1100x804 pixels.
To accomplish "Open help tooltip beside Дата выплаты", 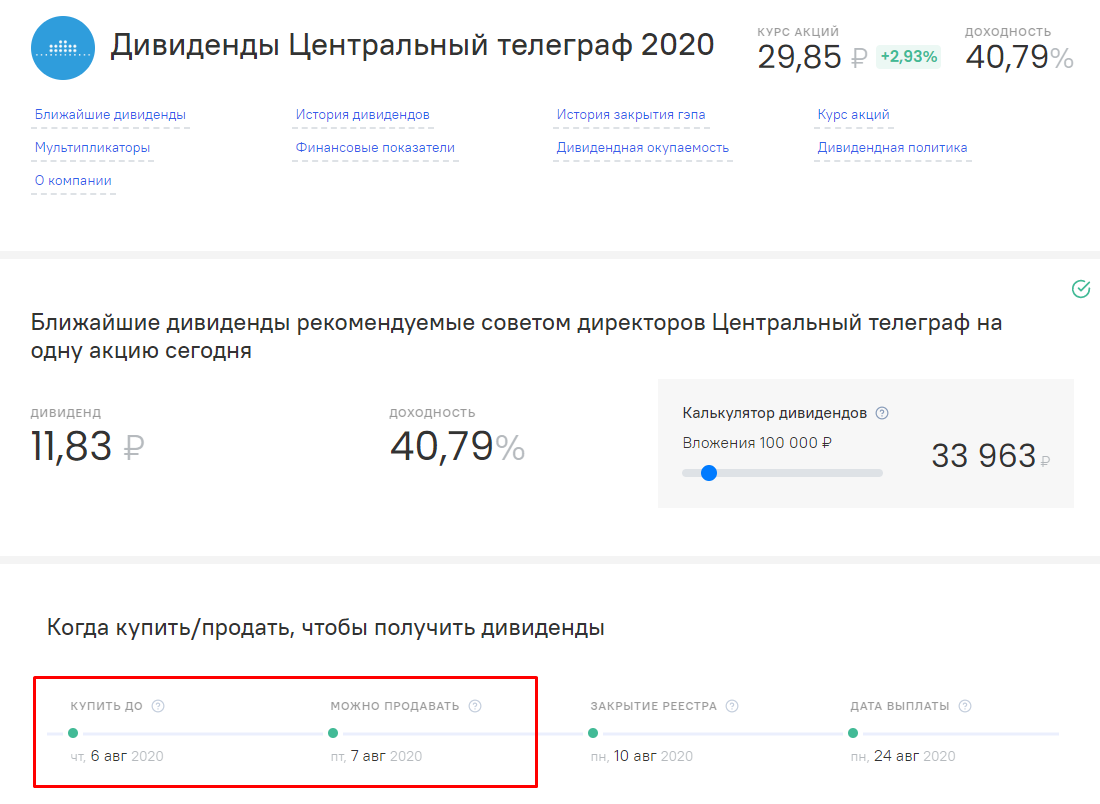I will 966,705.
